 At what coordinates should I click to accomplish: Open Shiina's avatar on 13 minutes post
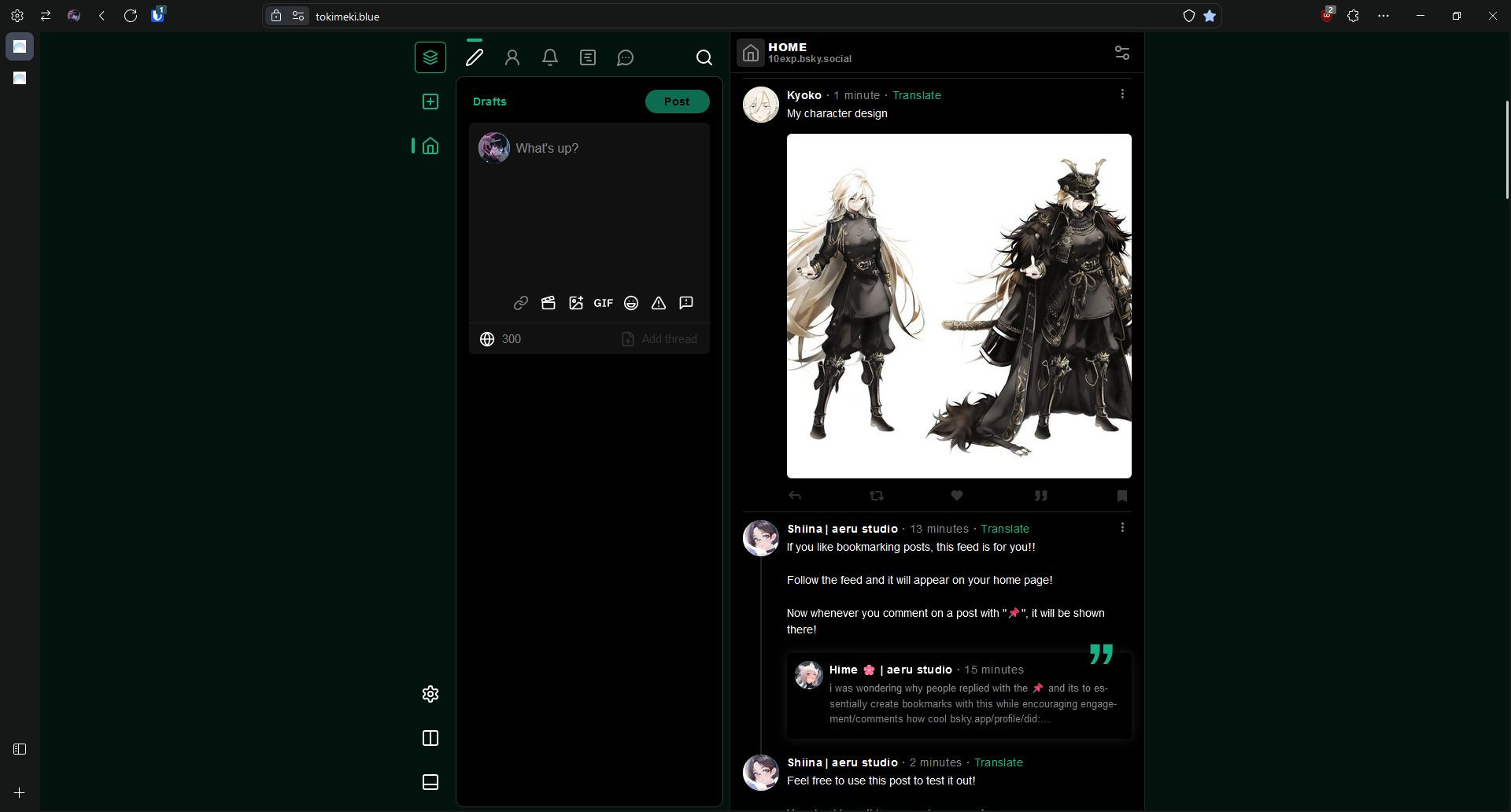point(761,538)
